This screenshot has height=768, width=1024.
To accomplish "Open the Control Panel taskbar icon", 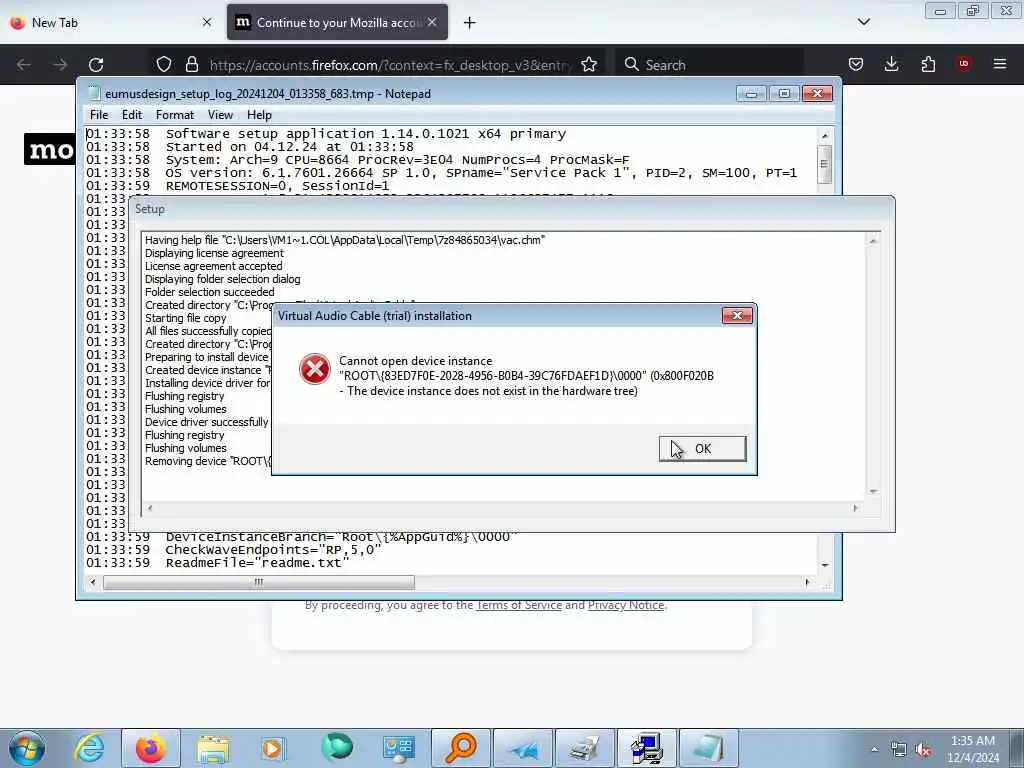I will [398, 748].
